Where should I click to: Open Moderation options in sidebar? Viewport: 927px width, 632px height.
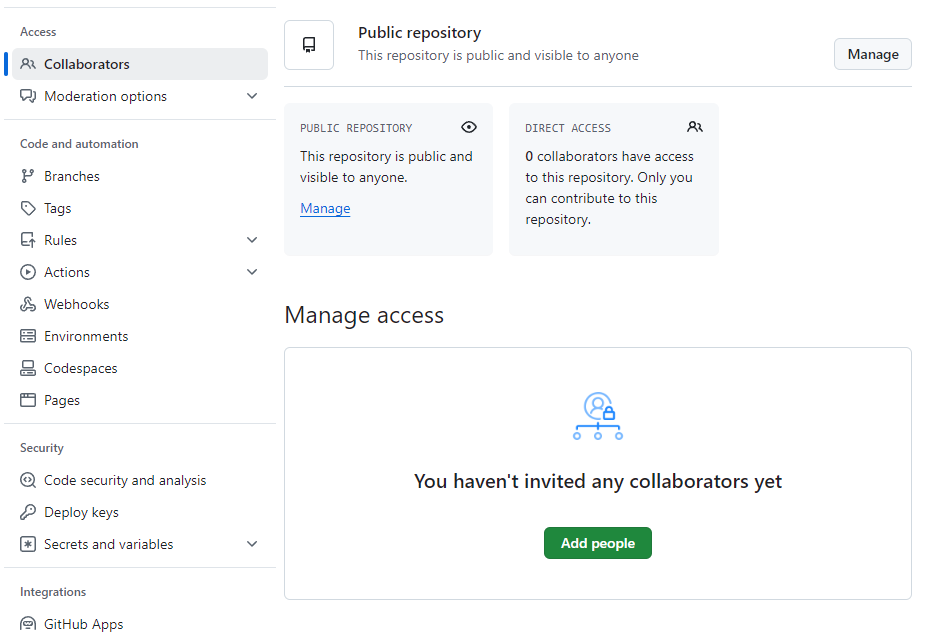140,96
